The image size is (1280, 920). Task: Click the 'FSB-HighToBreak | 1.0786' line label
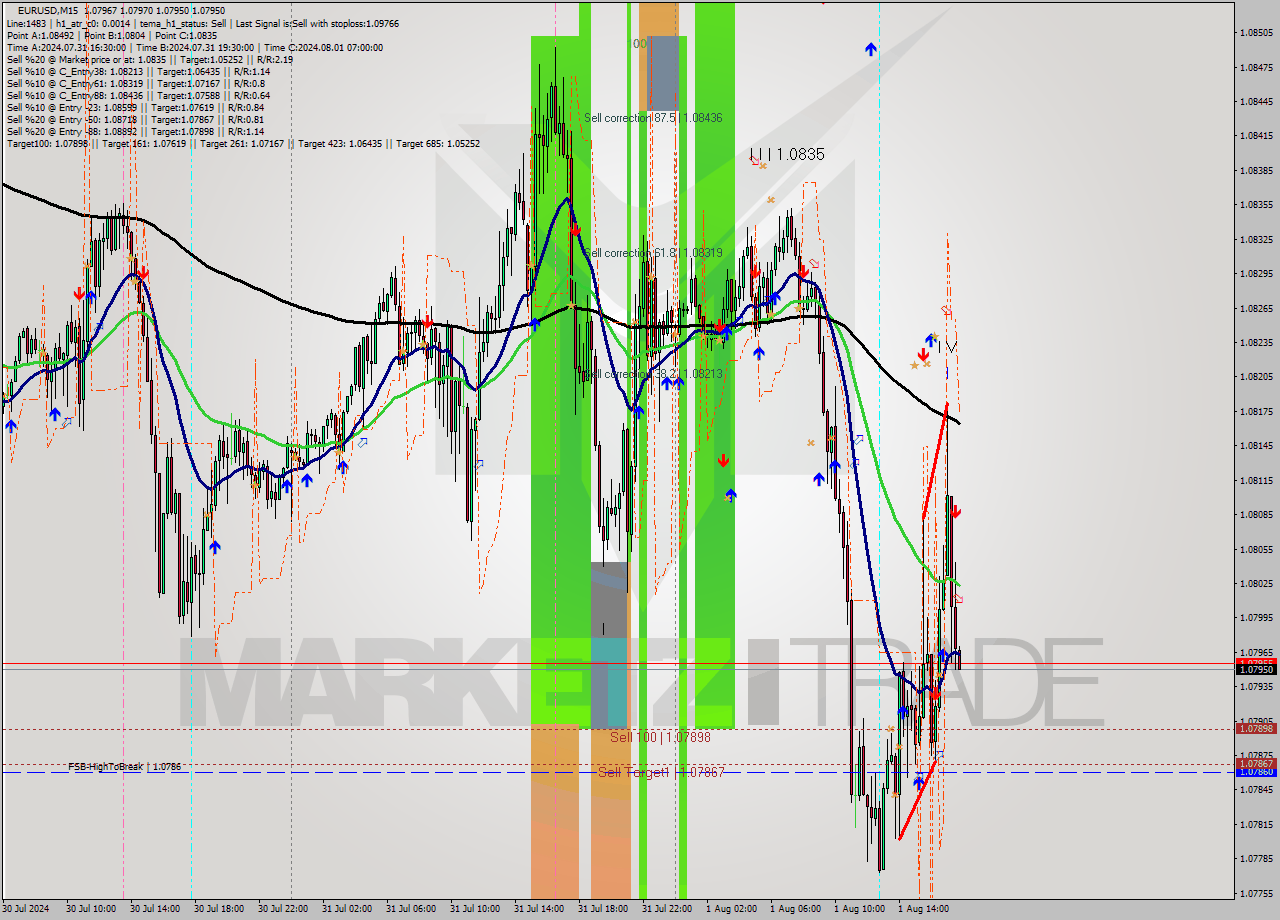click(125, 767)
